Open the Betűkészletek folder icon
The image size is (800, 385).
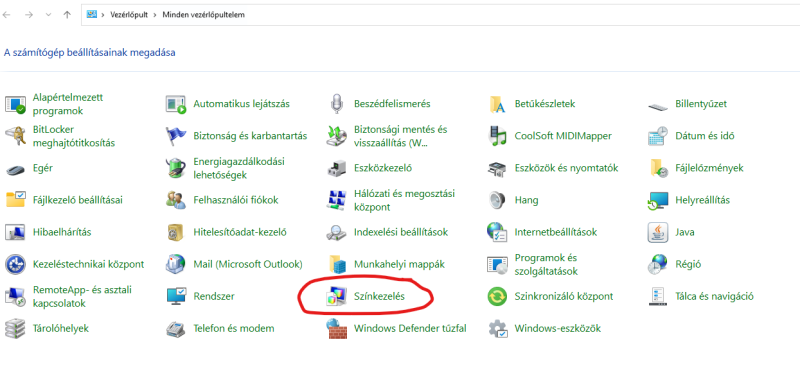click(497, 104)
